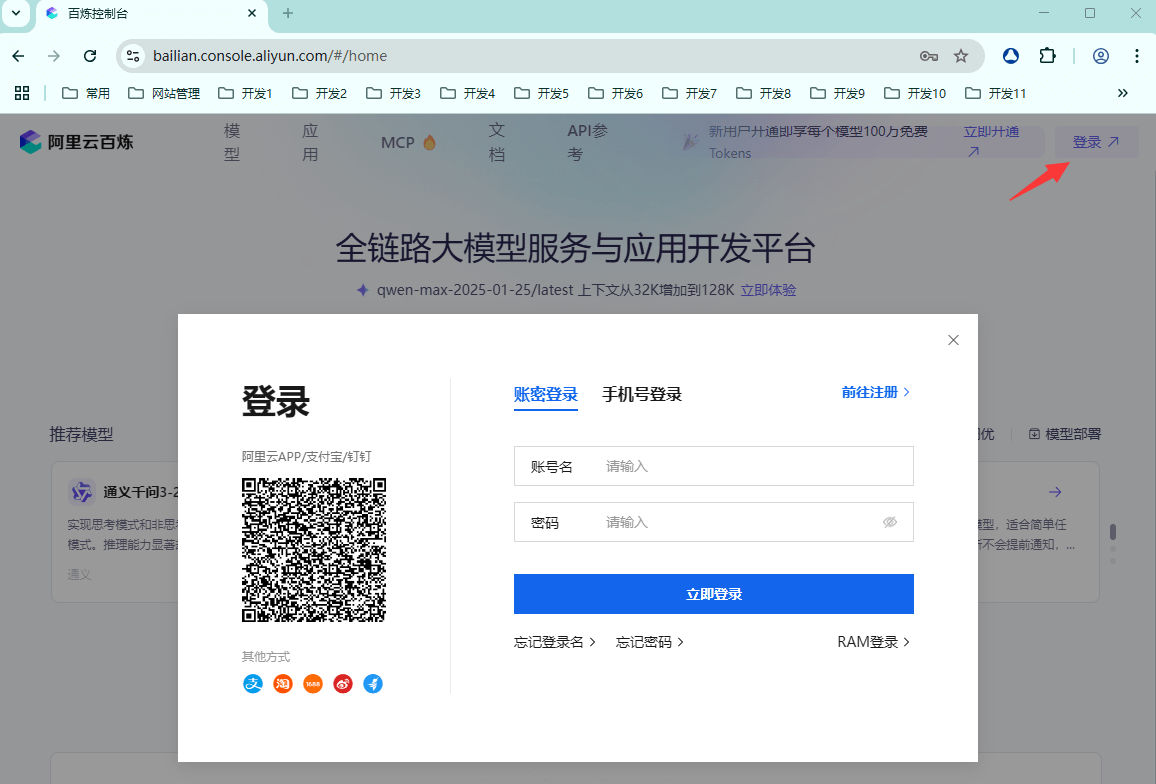View site information icon
This screenshot has height=784, width=1156.
pos(133,56)
